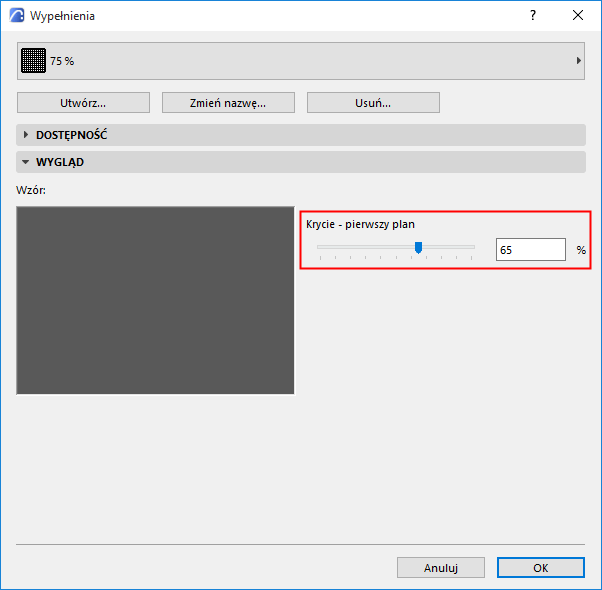The width and height of the screenshot is (602, 590).
Task: Close the Wypełnienia dialog
Action: (578, 15)
